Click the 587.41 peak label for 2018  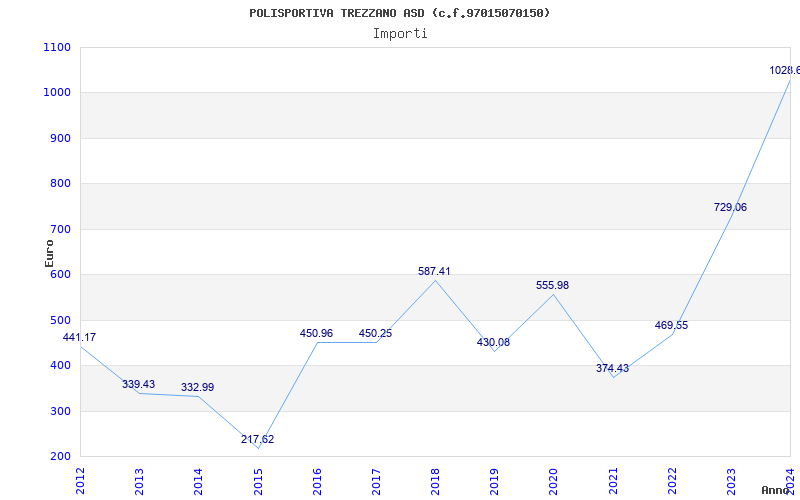coord(434,272)
